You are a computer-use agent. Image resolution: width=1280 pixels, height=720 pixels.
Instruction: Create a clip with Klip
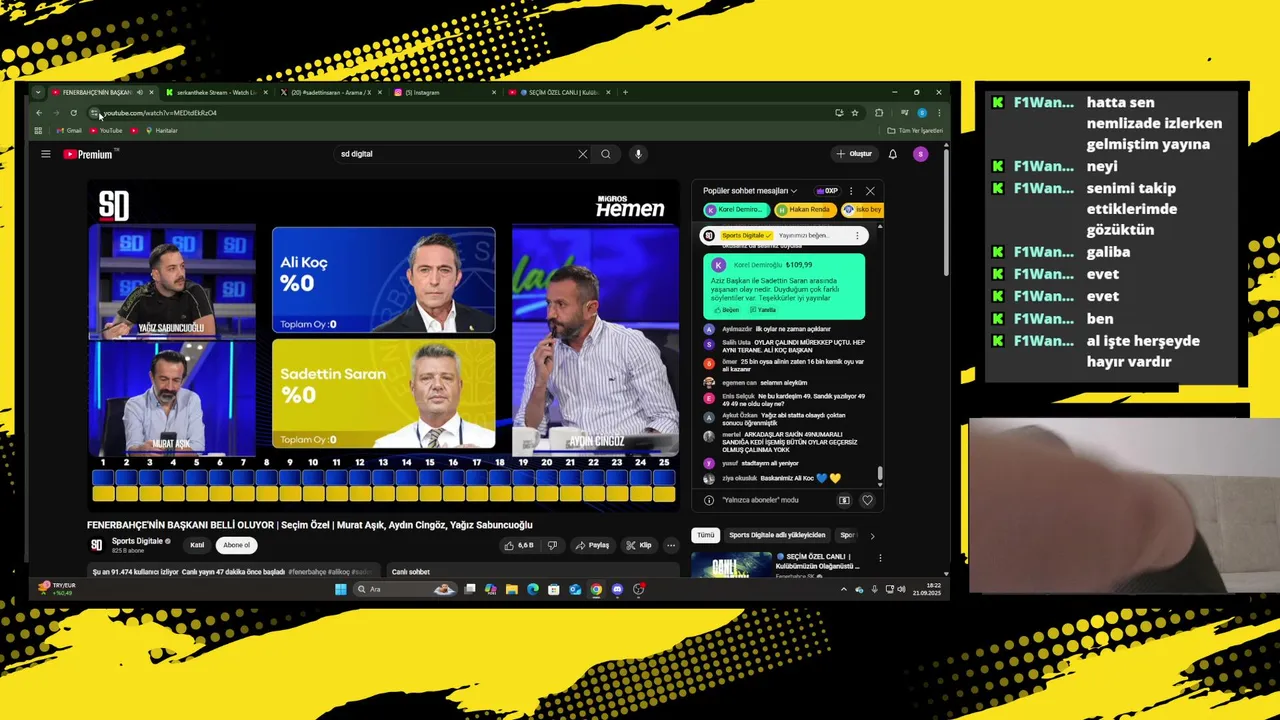[638, 545]
